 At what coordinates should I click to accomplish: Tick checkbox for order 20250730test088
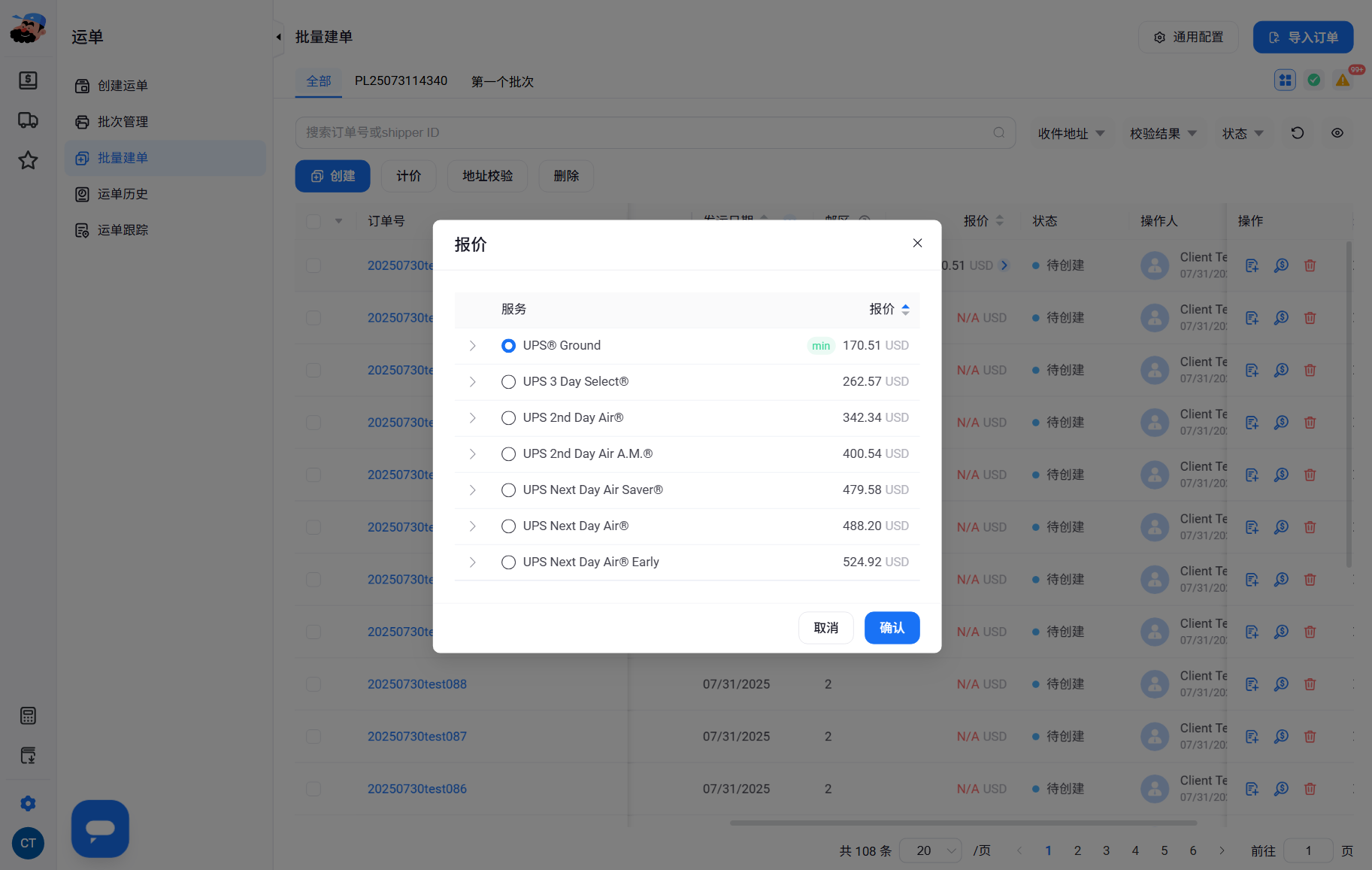coord(313,684)
